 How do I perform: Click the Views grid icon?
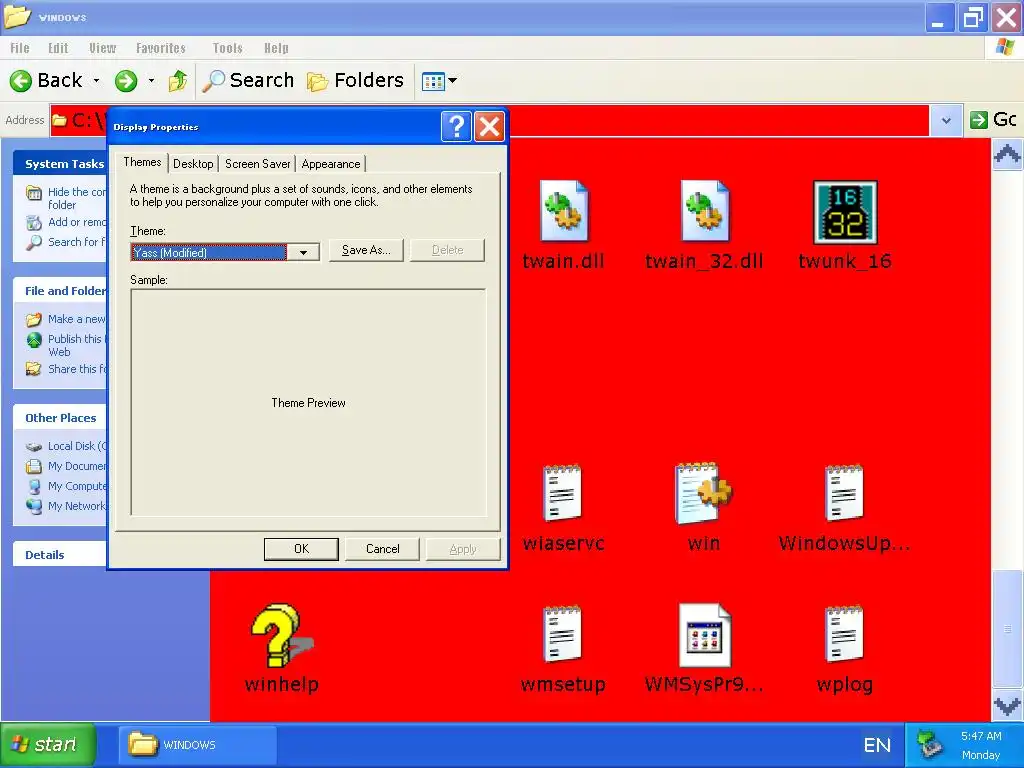(x=433, y=82)
